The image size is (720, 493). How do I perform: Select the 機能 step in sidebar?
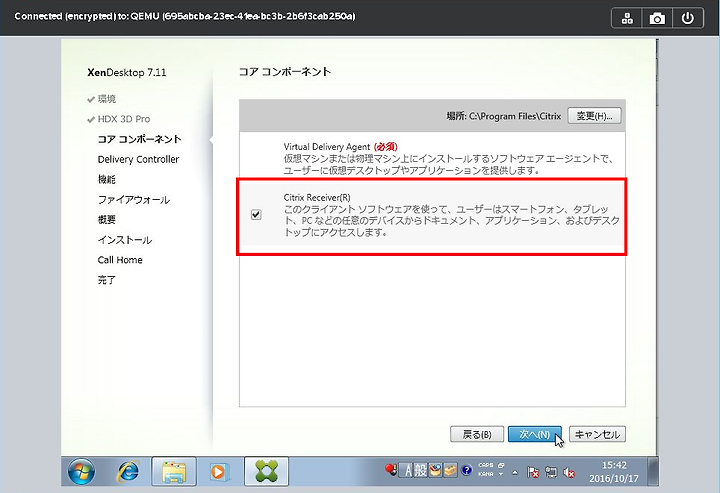(x=107, y=179)
